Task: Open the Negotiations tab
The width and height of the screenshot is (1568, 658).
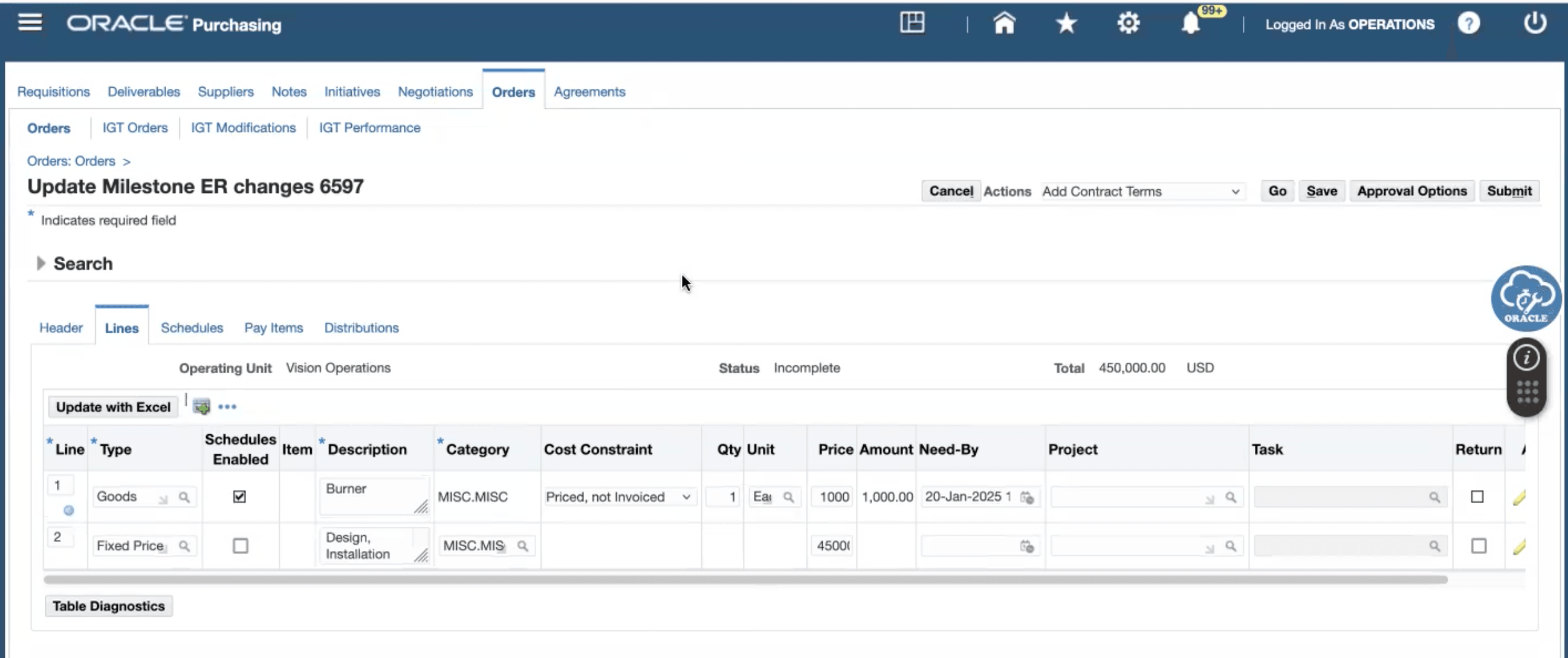Action: pyautogui.click(x=435, y=91)
